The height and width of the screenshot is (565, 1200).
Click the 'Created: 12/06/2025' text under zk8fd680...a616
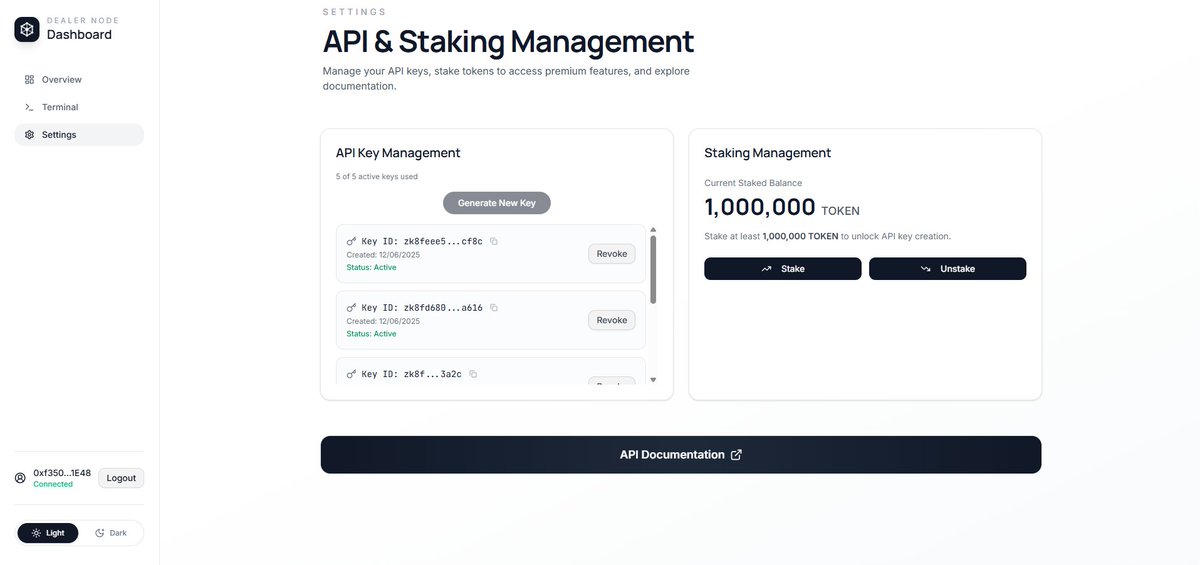click(383, 321)
